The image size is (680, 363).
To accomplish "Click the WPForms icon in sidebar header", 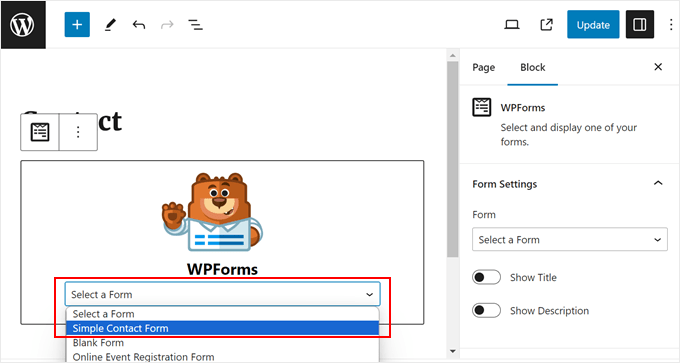I will [x=481, y=107].
